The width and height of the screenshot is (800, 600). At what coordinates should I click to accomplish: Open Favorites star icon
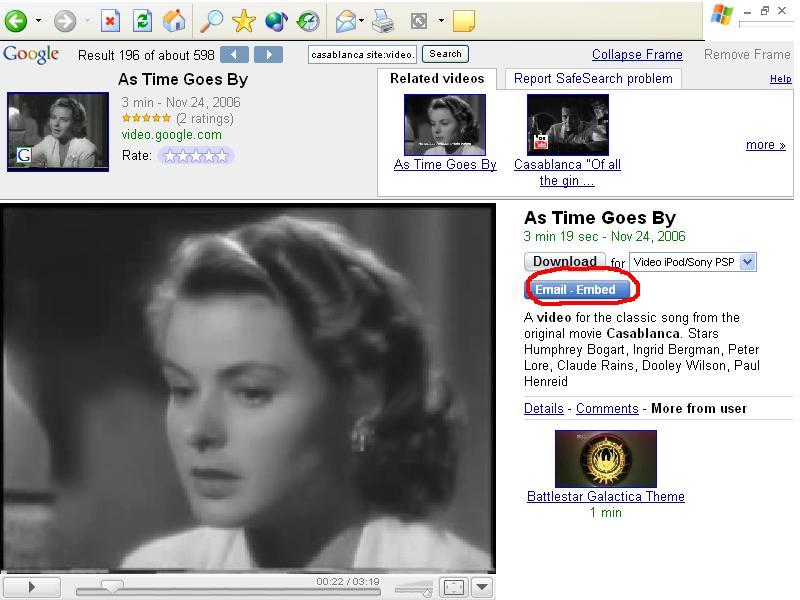tap(243, 21)
